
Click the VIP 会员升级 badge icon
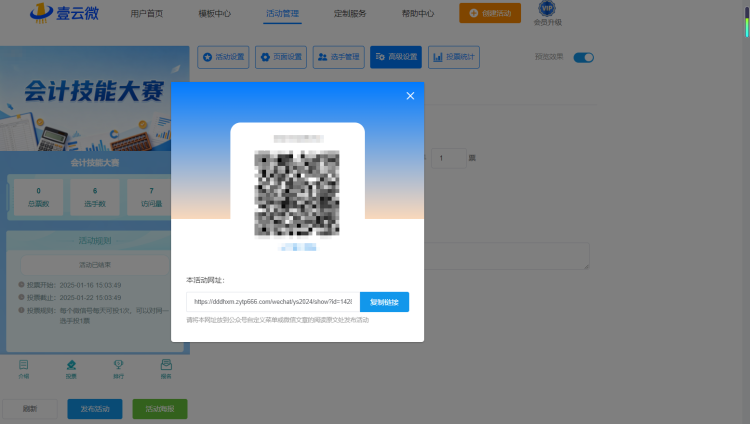click(547, 8)
